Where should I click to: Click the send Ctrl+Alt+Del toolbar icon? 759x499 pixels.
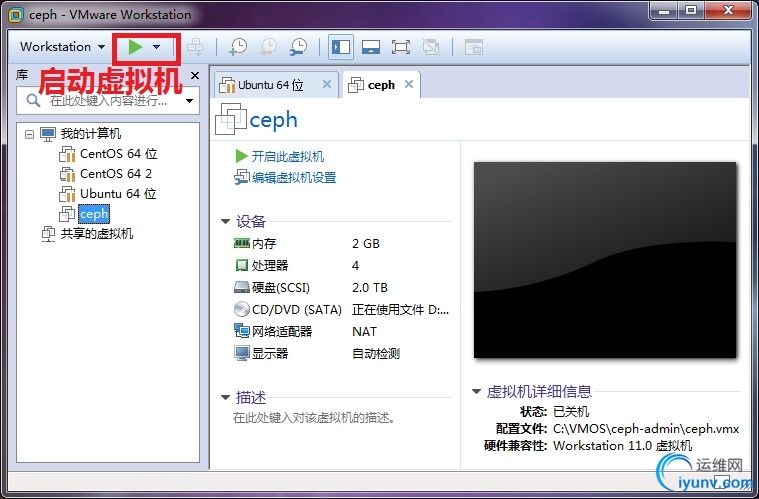(195, 47)
